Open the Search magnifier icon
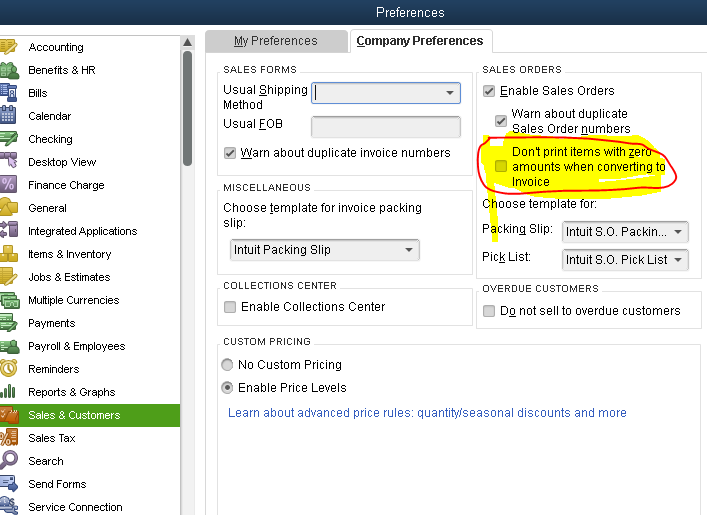Screen dimensions: 707x515 (x=8, y=461)
